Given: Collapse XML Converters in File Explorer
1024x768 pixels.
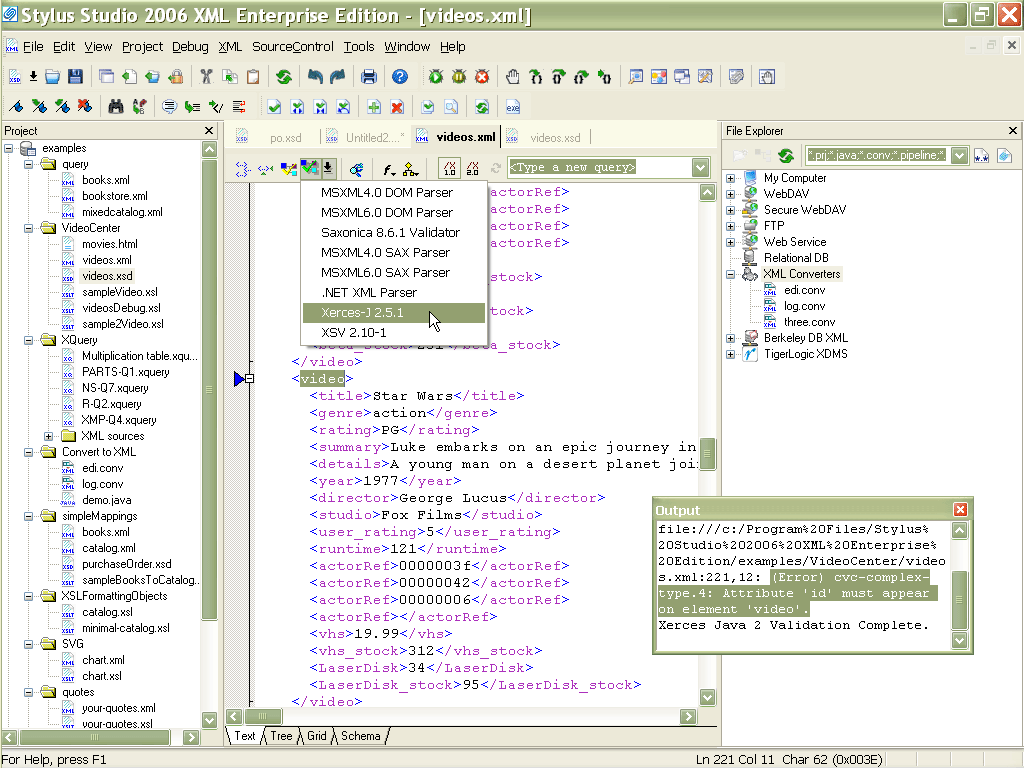Looking at the screenshot, I should click(730, 274).
